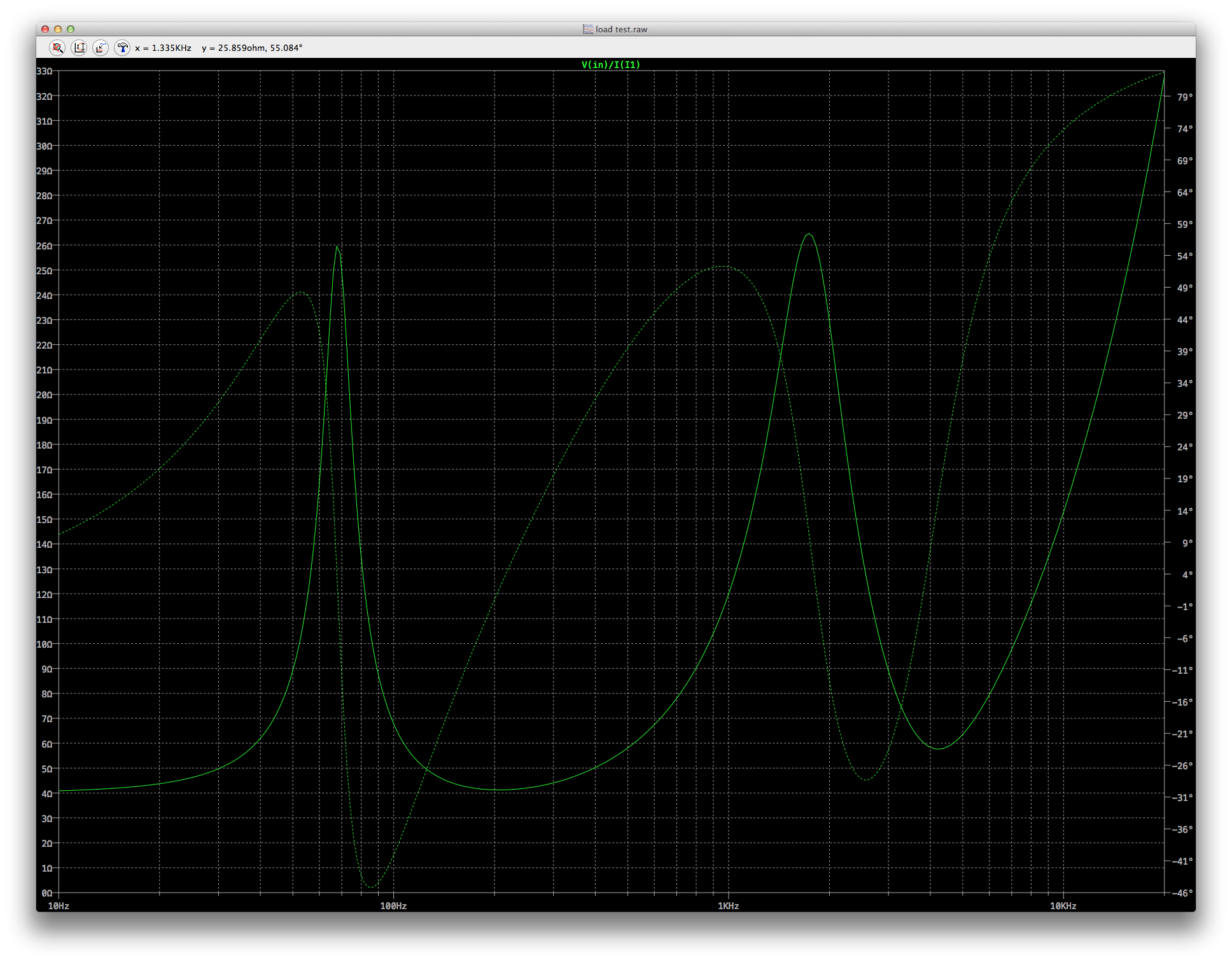The width and height of the screenshot is (1232, 962).
Task: Click the zoom-out magnifier toolbar icon
Action: [57, 48]
